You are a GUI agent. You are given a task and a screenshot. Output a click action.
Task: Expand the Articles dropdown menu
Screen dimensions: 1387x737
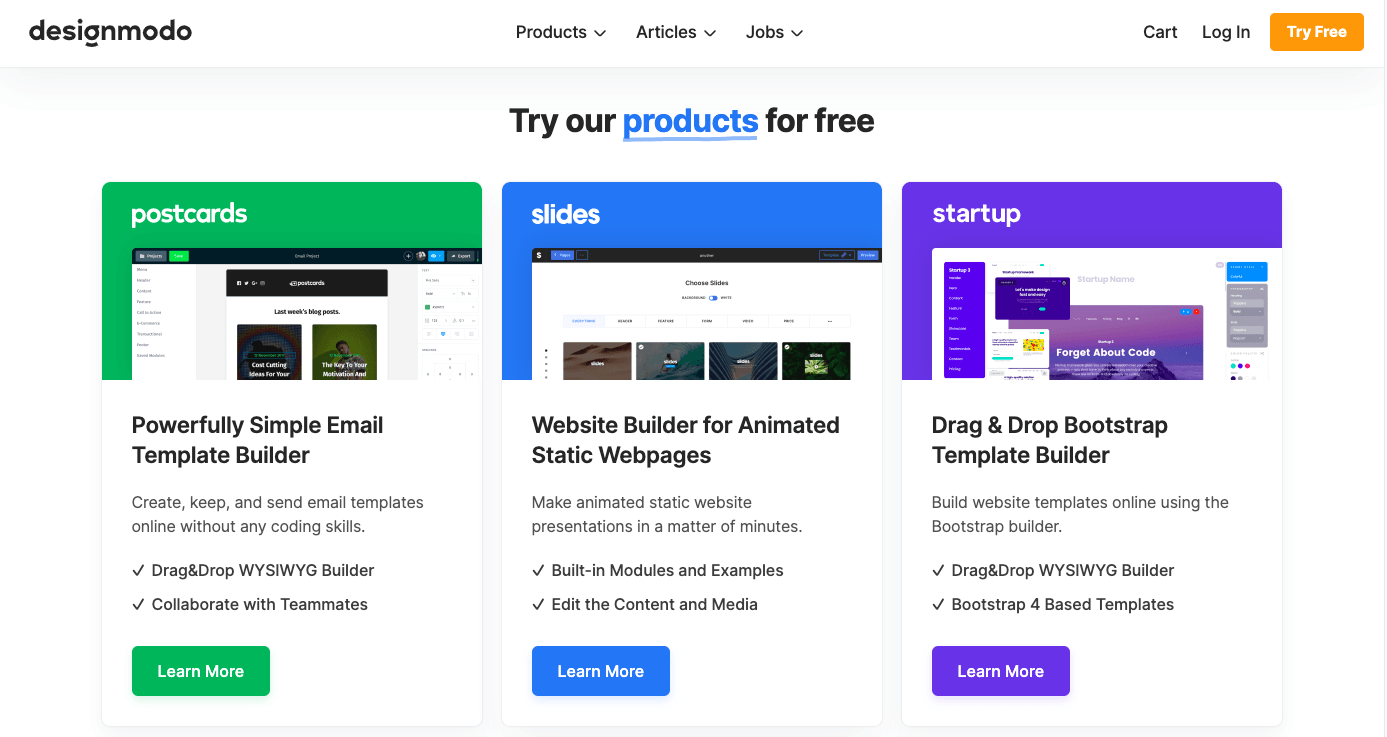pos(676,32)
